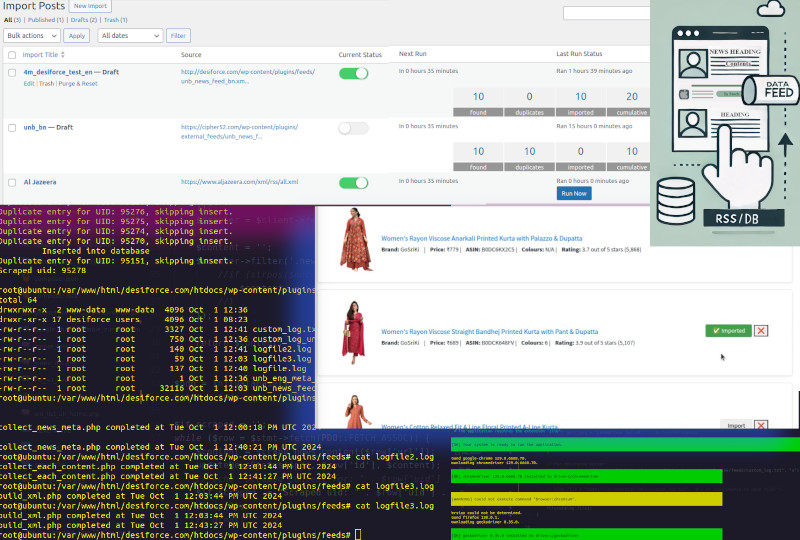
Task: Enable the unb_bn current status toggle
Action: [353, 128]
